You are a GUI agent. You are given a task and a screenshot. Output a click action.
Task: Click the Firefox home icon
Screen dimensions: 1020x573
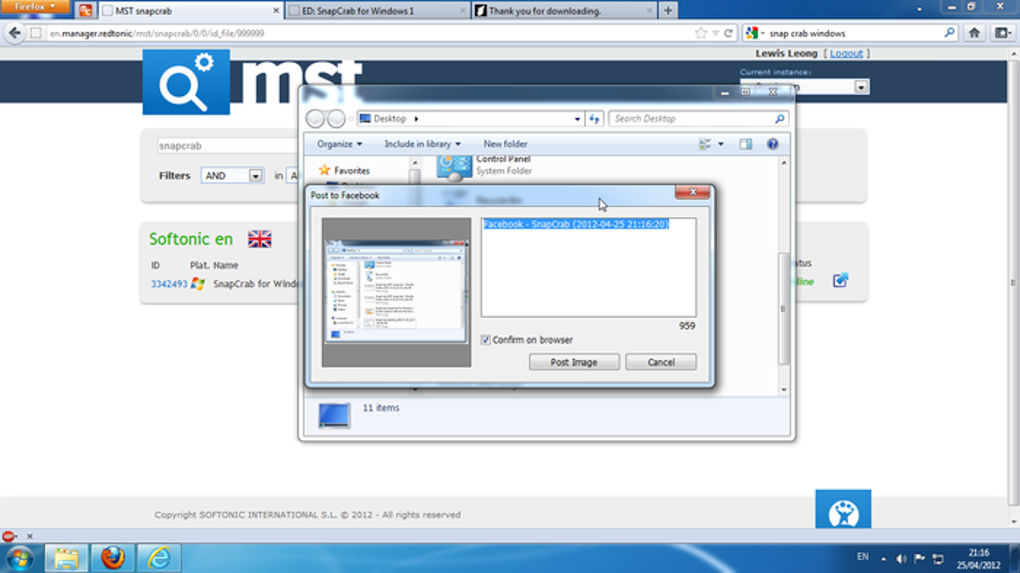click(x=974, y=33)
